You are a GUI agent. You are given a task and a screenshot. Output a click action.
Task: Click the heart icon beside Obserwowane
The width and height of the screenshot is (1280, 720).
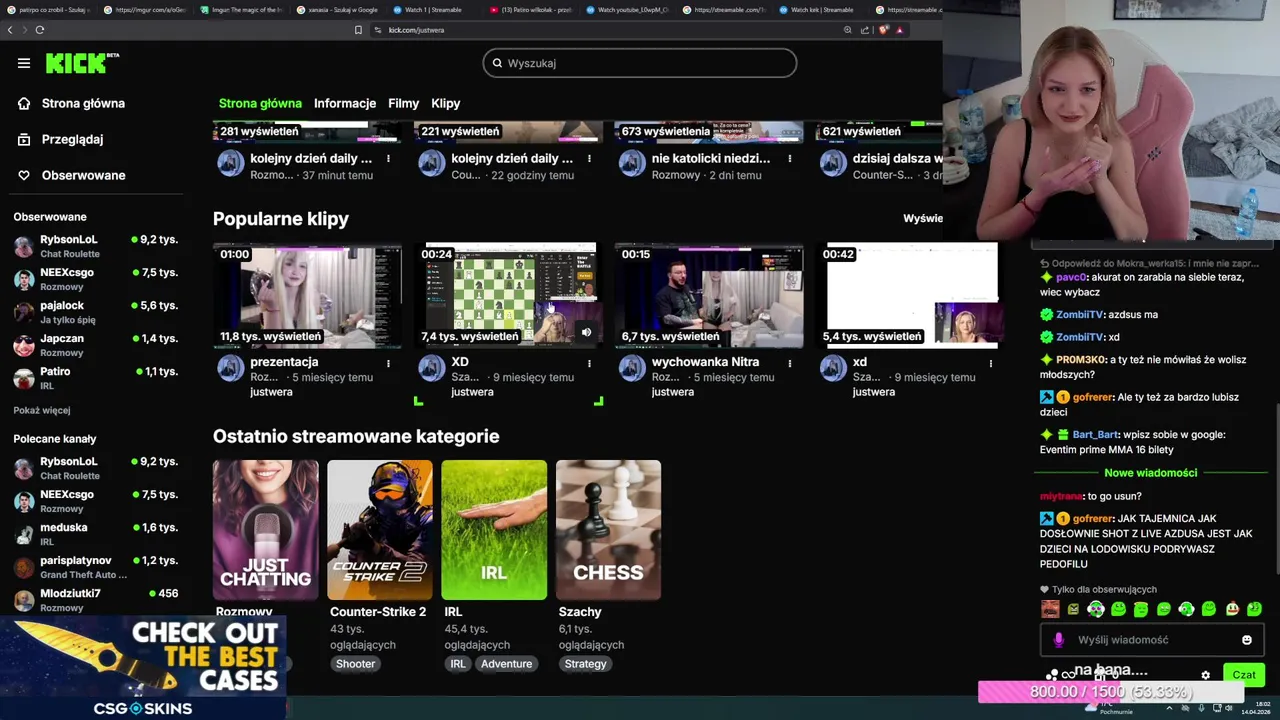tap(24, 175)
